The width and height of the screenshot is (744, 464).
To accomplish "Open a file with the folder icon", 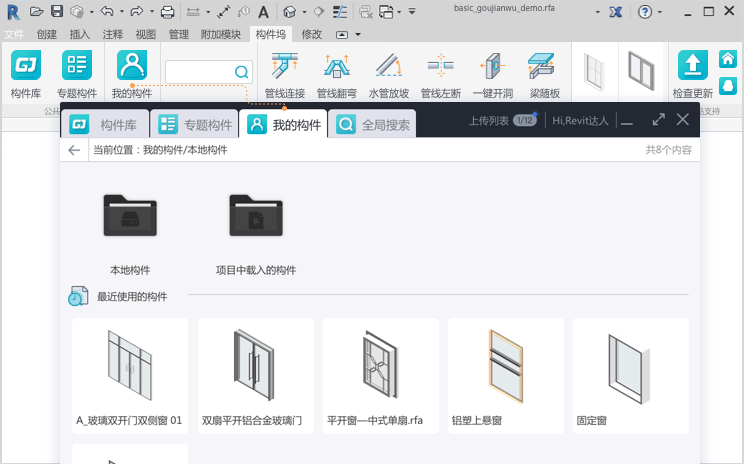I will pyautogui.click(x=37, y=11).
